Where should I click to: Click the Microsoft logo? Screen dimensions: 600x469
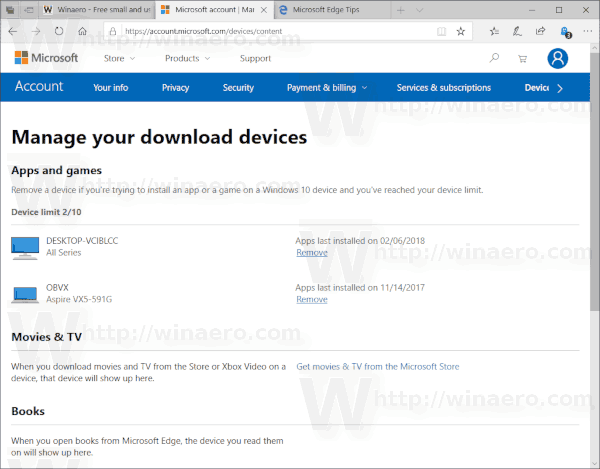pos(46,58)
